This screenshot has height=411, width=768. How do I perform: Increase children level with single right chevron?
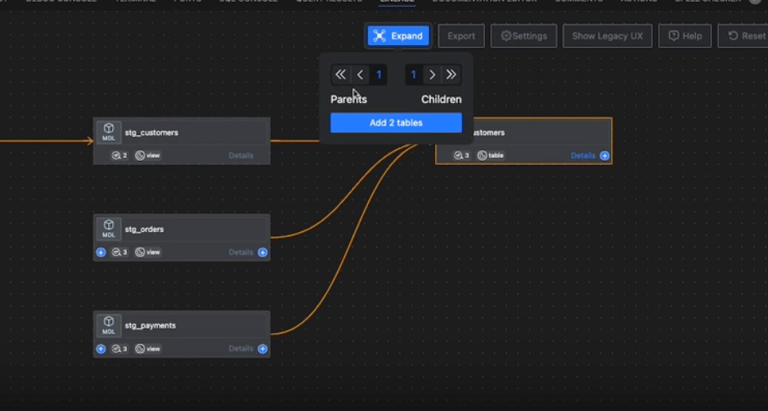(x=432, y=74)
